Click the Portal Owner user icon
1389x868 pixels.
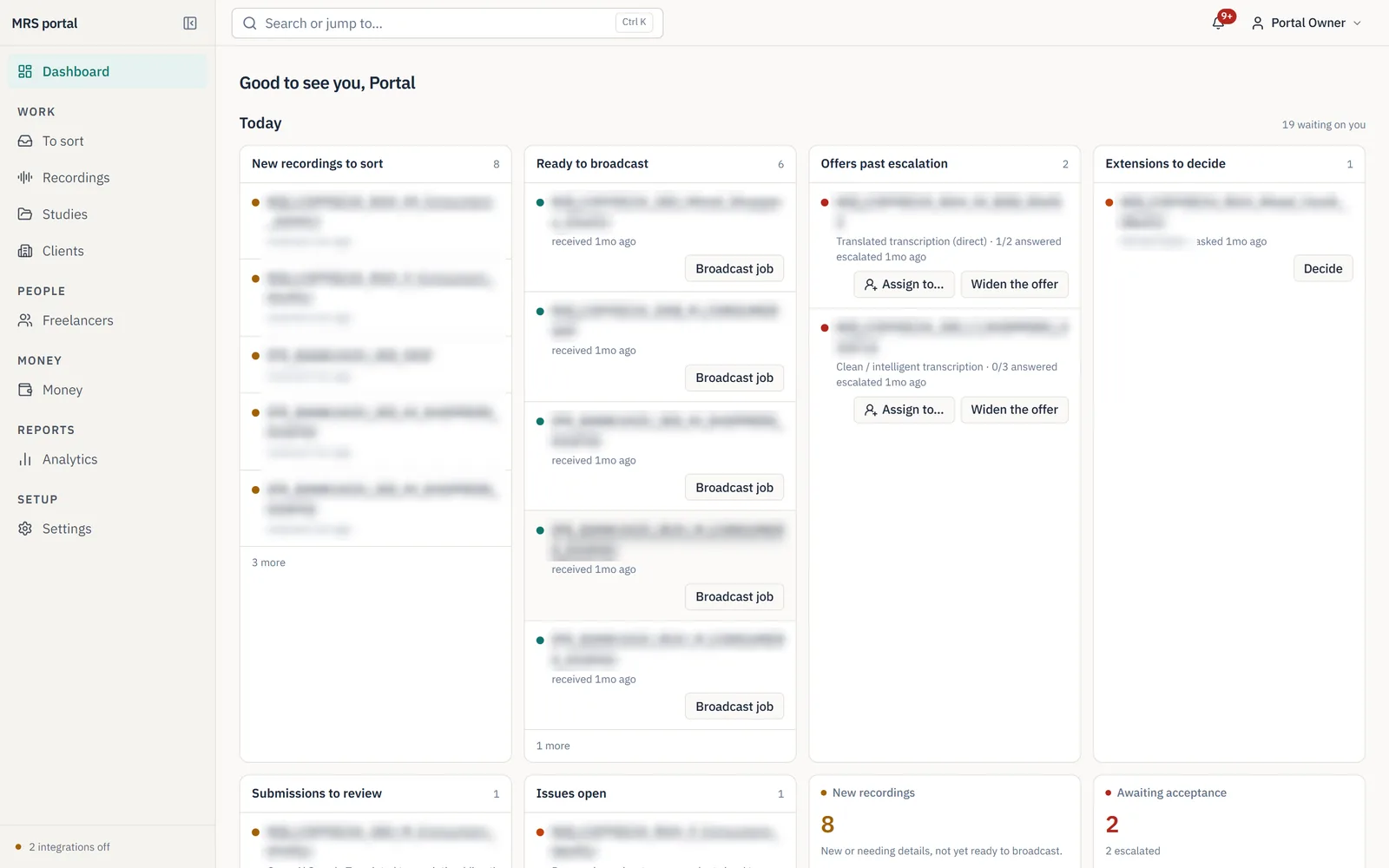click(x=1257, y=23)
